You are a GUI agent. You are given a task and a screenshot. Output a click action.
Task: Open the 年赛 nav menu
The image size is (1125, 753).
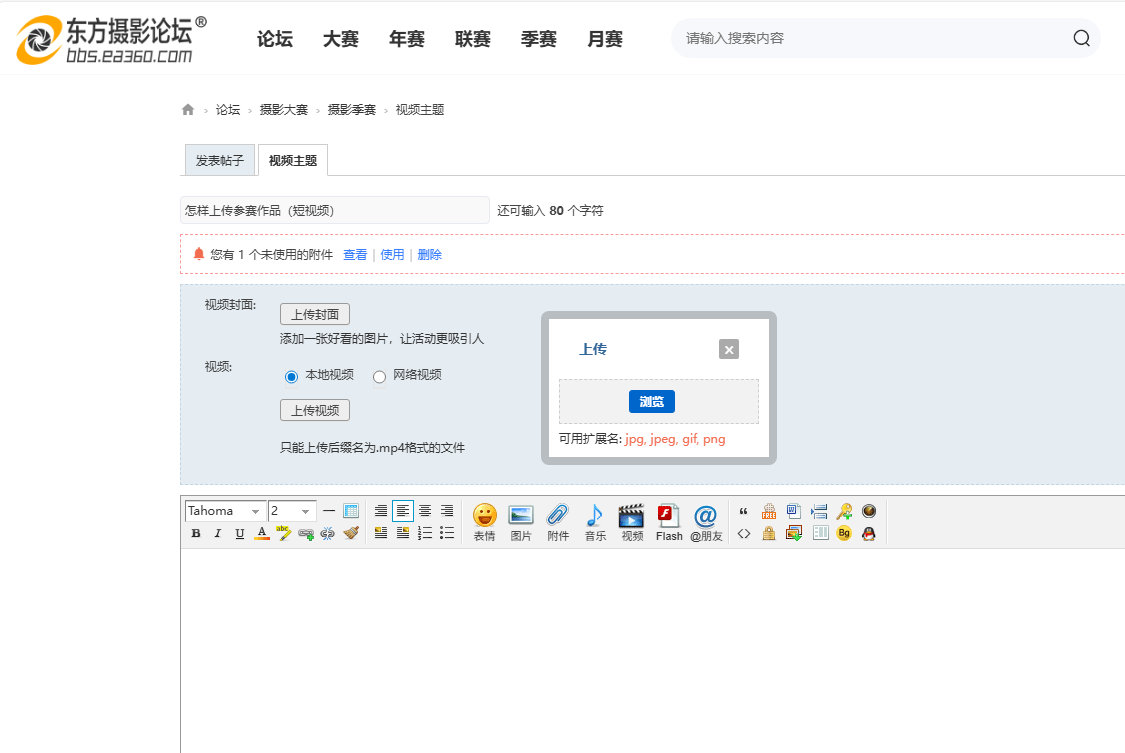pos(407,39)
